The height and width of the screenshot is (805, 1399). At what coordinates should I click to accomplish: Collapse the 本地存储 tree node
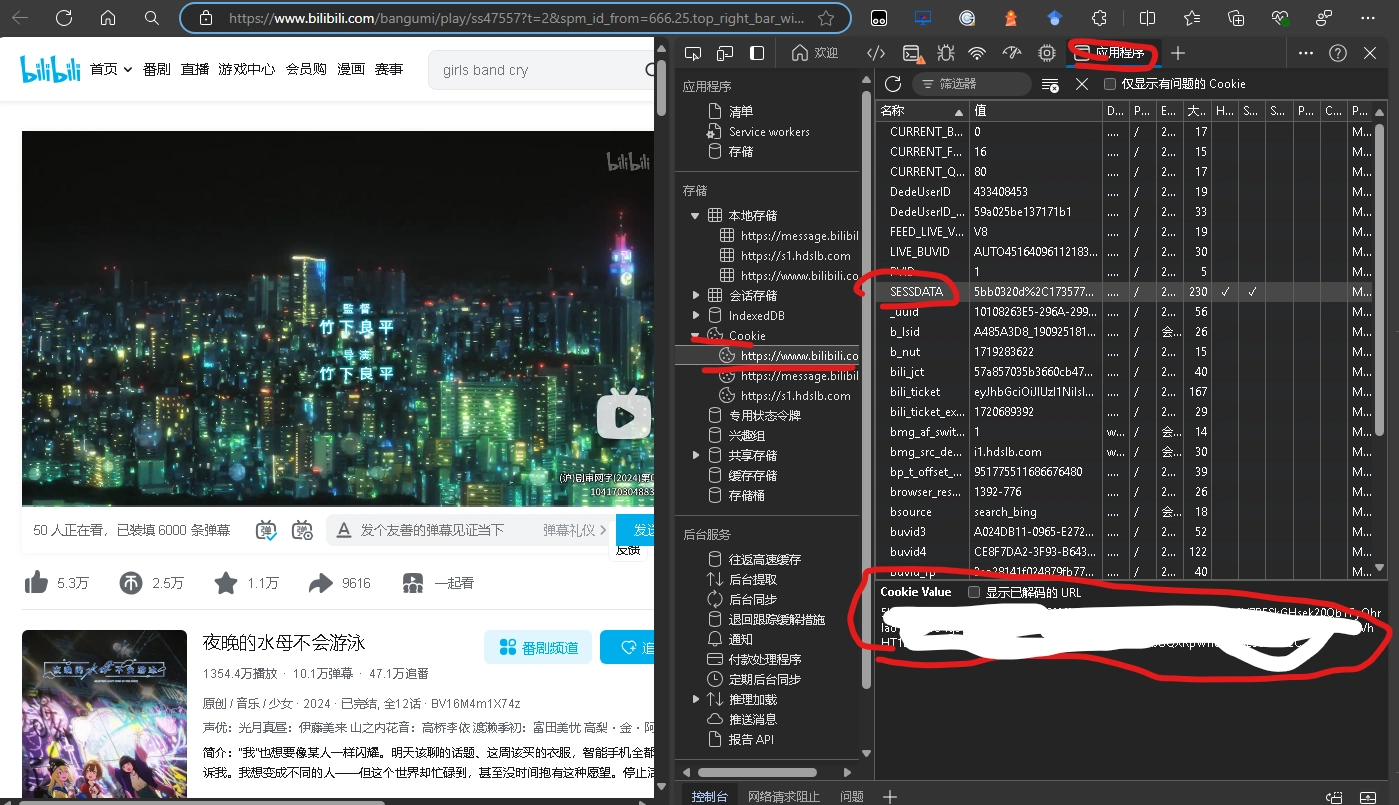(x=696, y=216)
